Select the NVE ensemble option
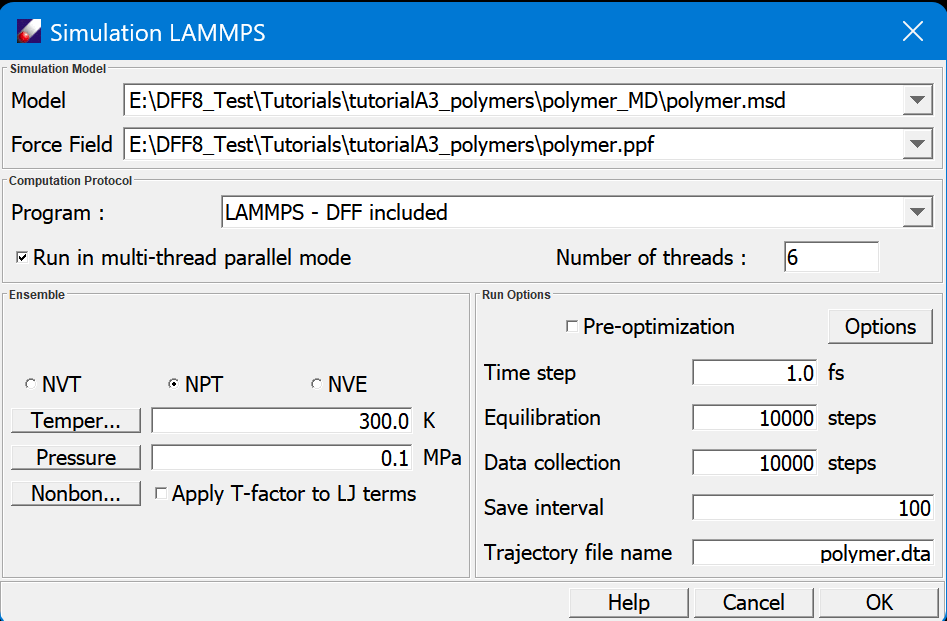 click(x=317, y=385)
